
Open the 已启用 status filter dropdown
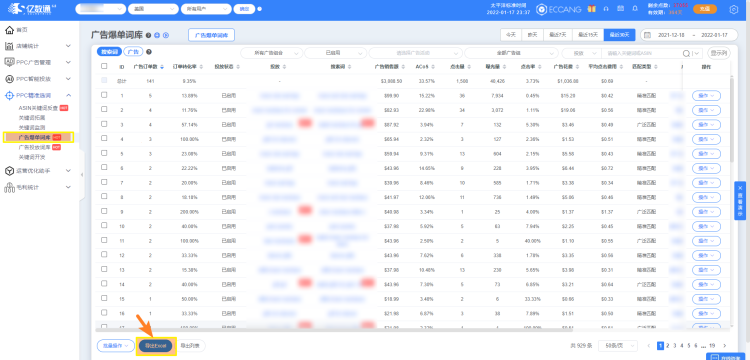[x=336, y=54]
